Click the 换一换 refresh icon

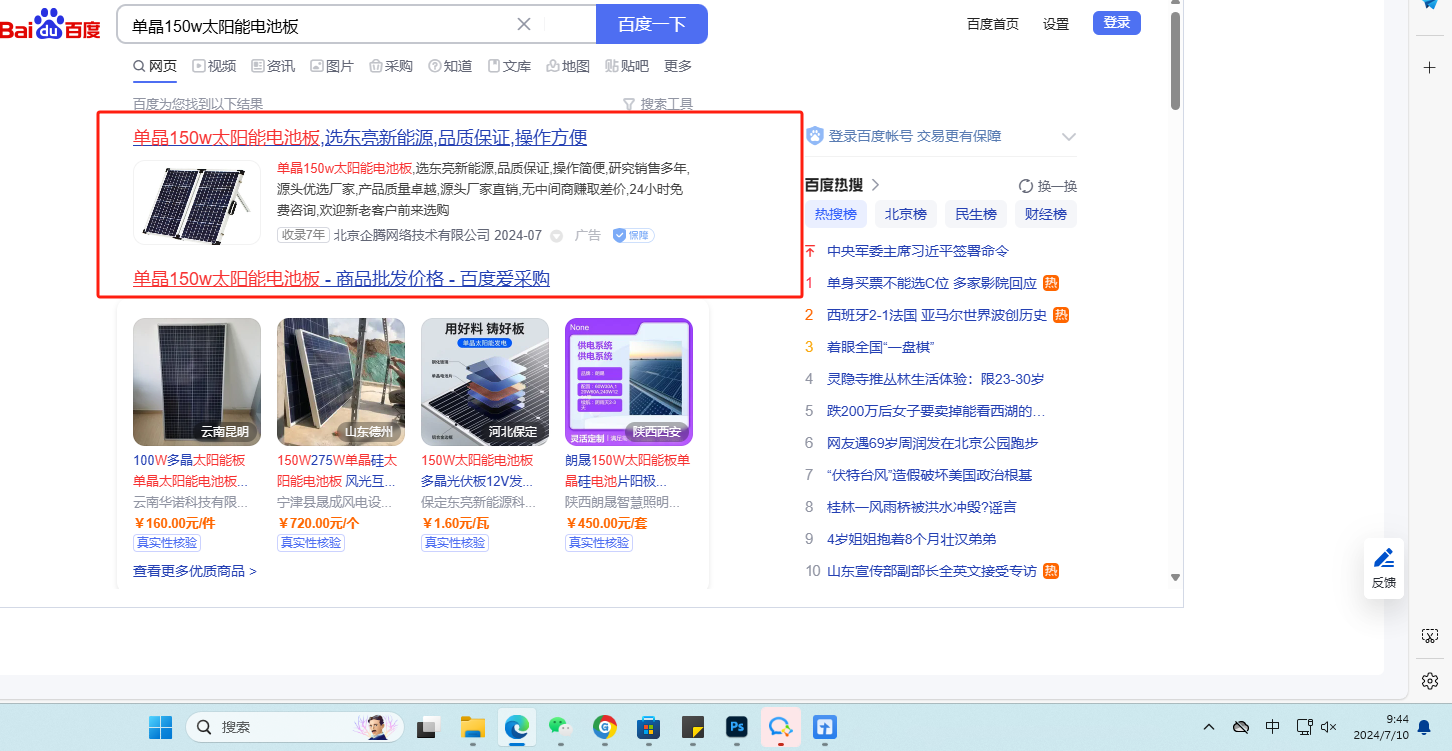pos(1025,186)
